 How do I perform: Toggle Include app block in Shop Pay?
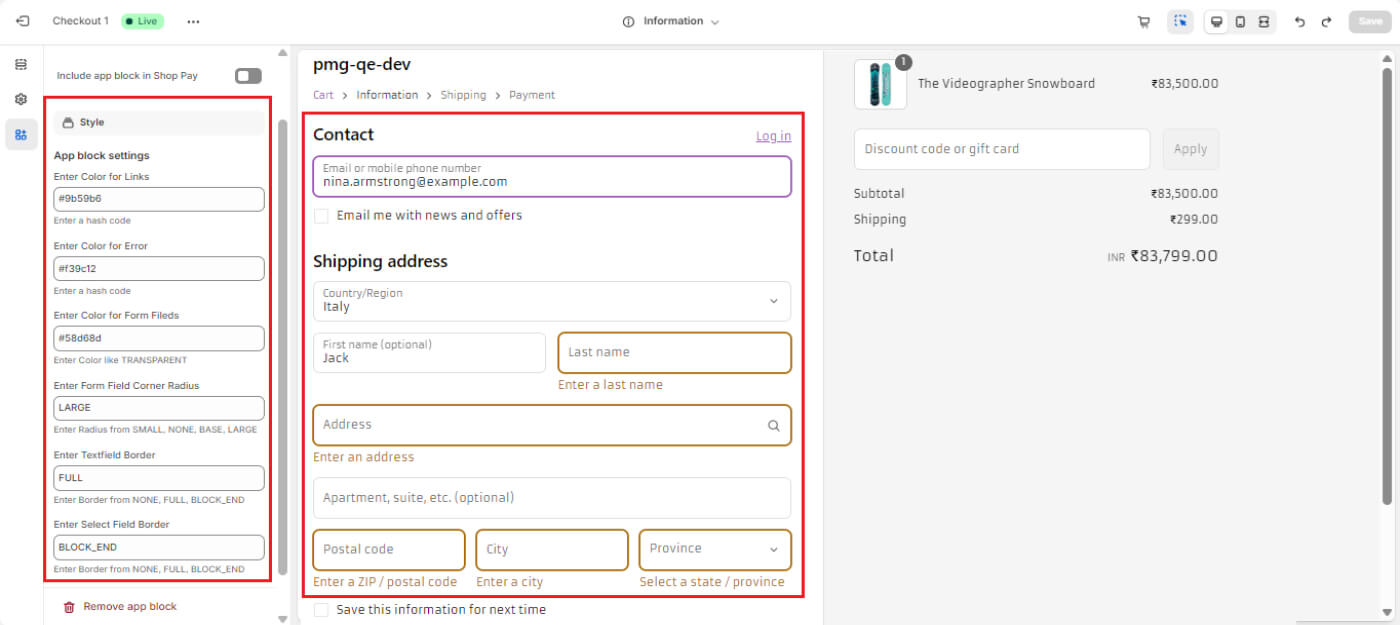(x=247, y=76)
